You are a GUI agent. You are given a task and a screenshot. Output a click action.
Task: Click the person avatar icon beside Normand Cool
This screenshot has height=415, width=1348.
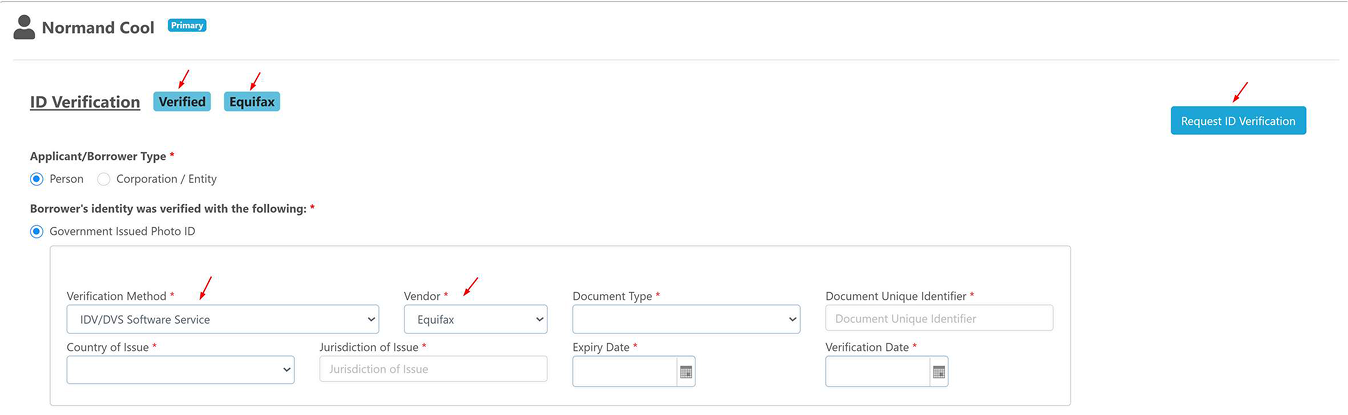tap(24, 28)
